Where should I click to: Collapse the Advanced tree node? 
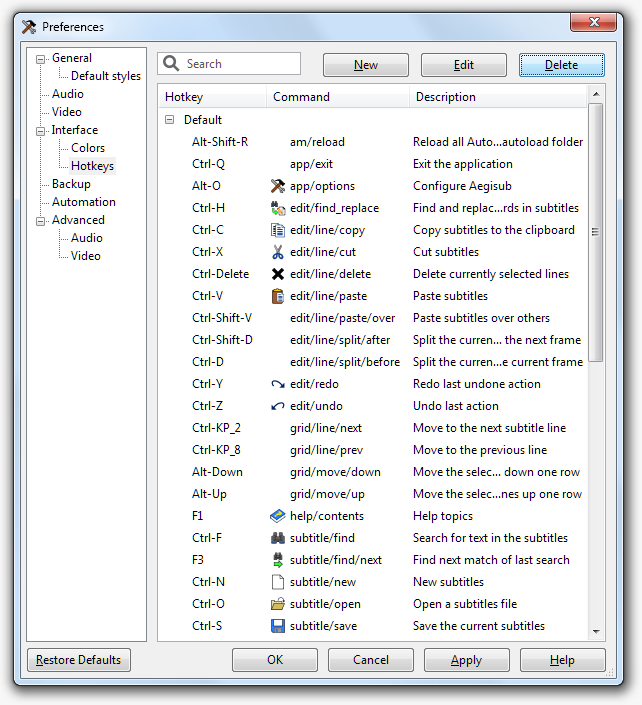pos(40,221)
